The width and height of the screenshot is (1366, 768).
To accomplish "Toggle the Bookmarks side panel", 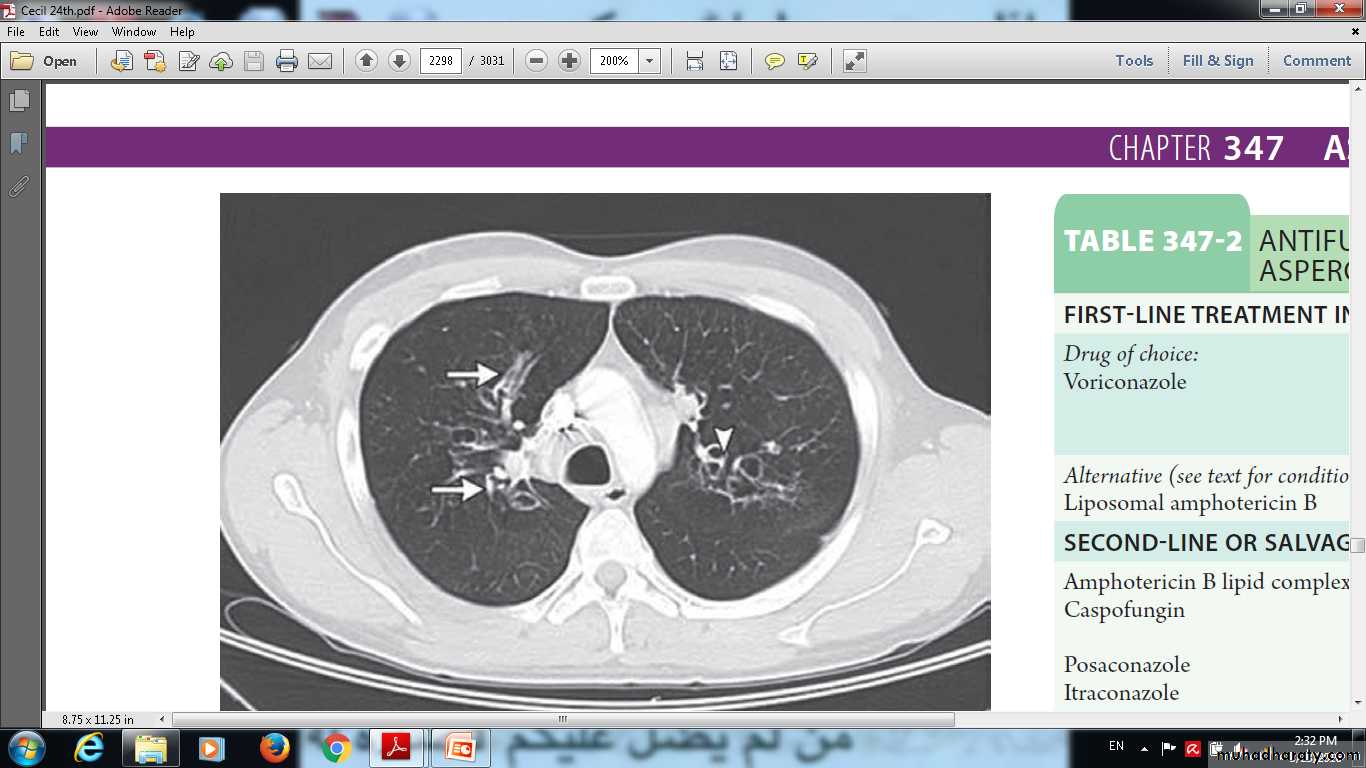I will tap(19, 144).
